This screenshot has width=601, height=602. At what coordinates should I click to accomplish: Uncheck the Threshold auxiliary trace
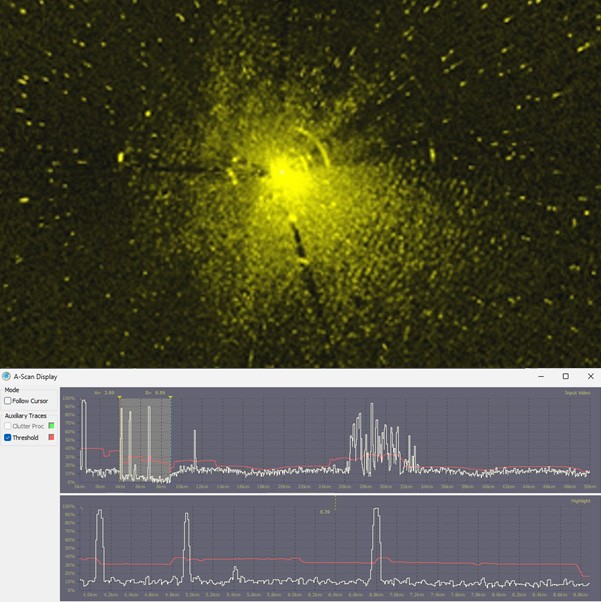(x=8, y=438)
